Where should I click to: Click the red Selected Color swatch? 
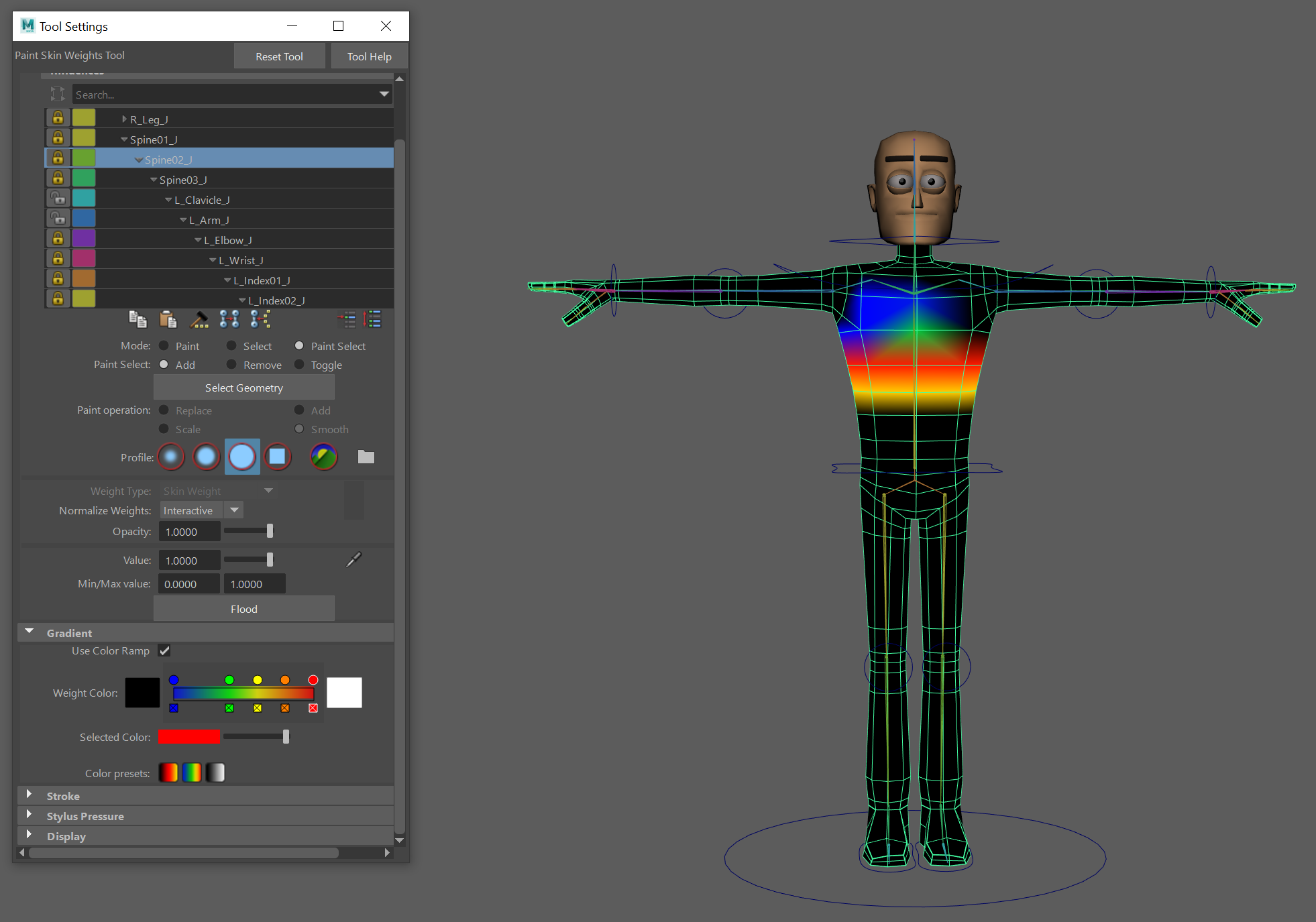tap(188, 737)
